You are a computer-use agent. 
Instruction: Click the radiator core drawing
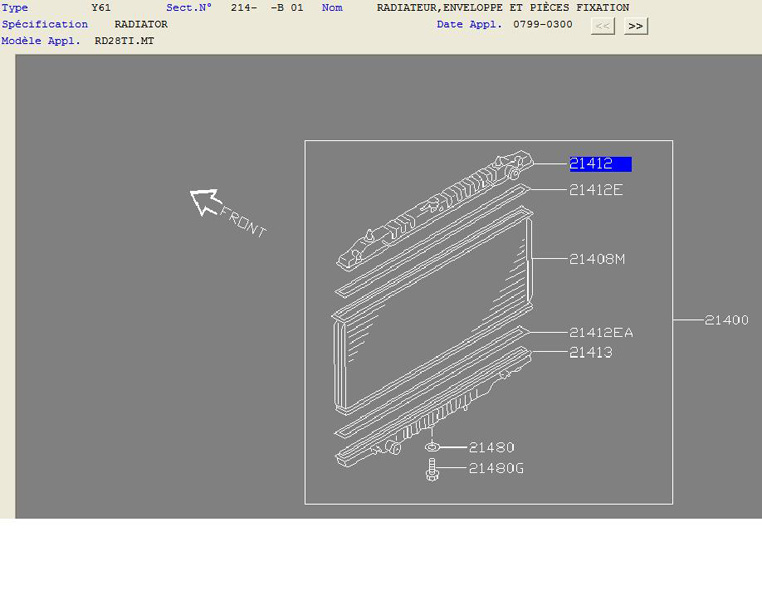(x=433, y=311)
